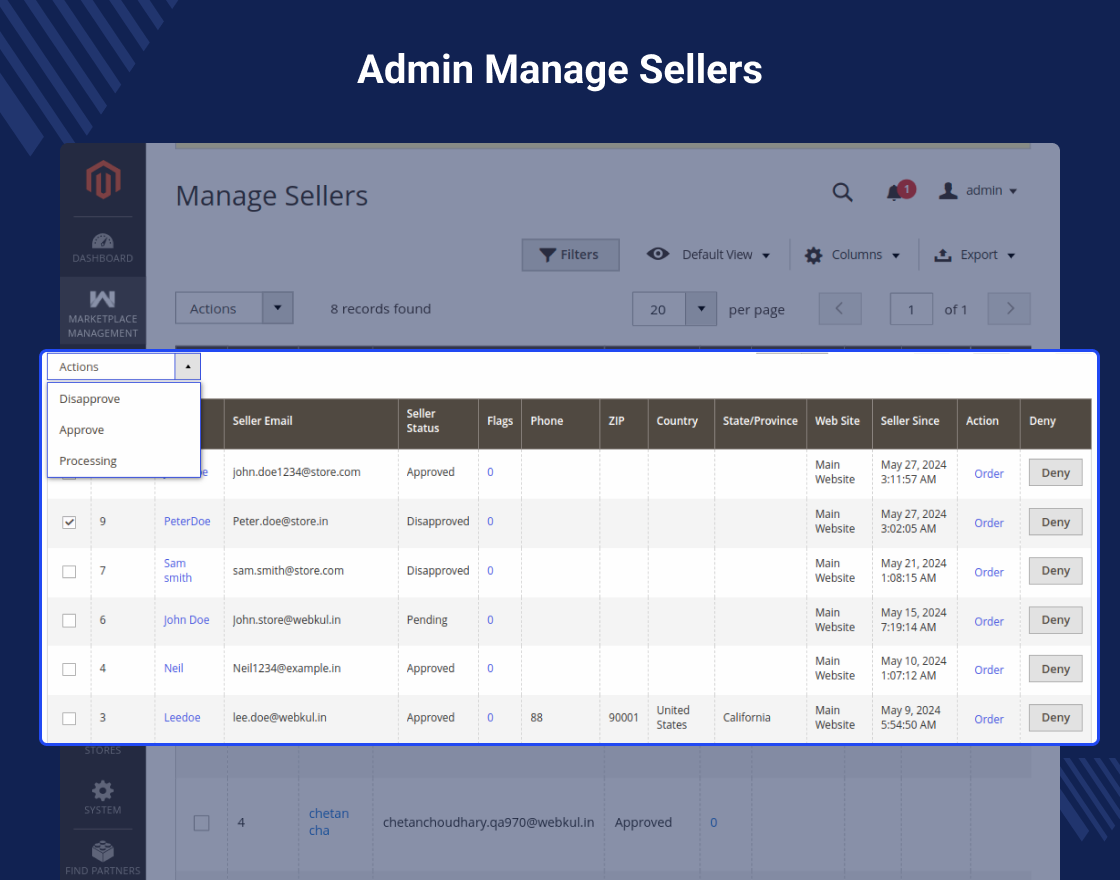Open the Dashboard sidebar icon

click(x=103, y=248)
